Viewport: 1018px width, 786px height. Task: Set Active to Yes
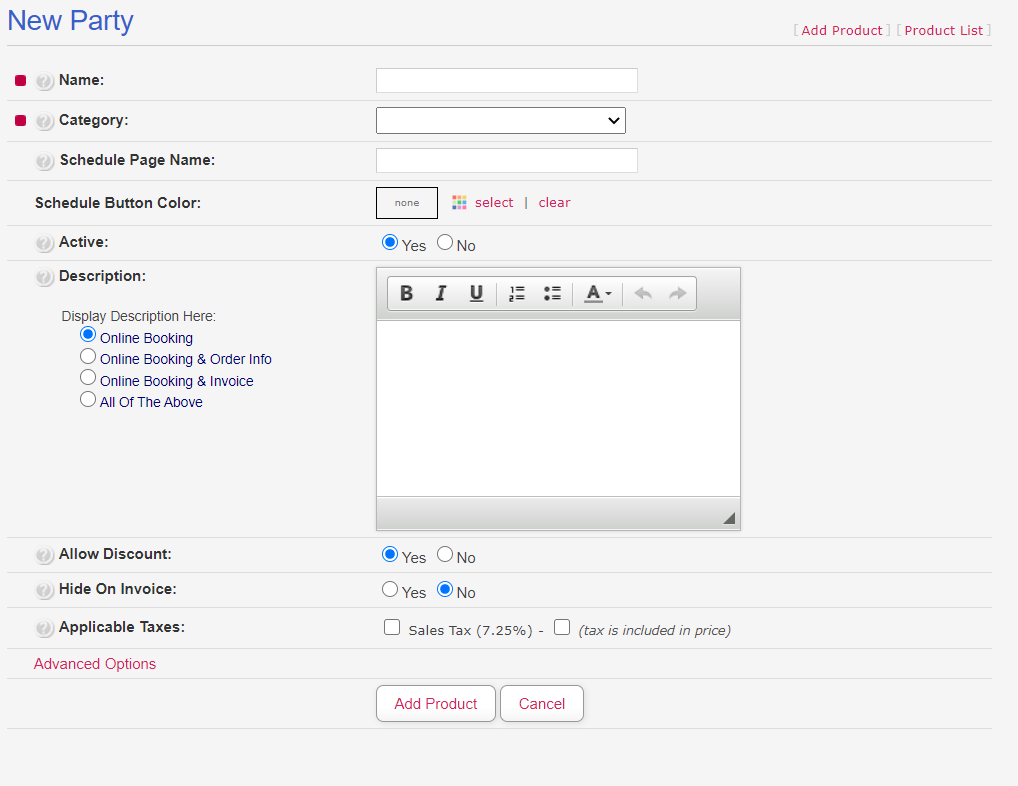[x=390, y=242]
